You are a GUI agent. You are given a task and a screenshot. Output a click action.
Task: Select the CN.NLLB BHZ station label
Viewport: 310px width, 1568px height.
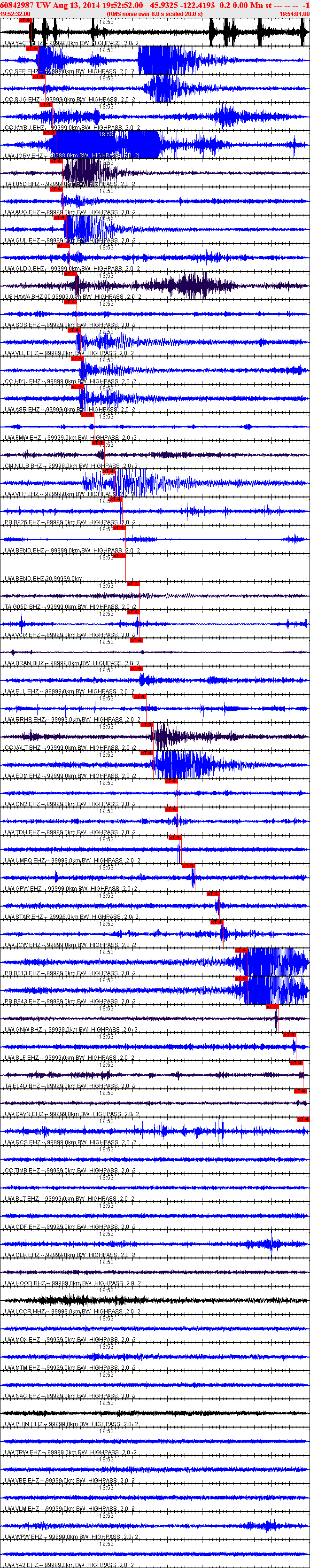pyautogui.click(x=72, y=466)
